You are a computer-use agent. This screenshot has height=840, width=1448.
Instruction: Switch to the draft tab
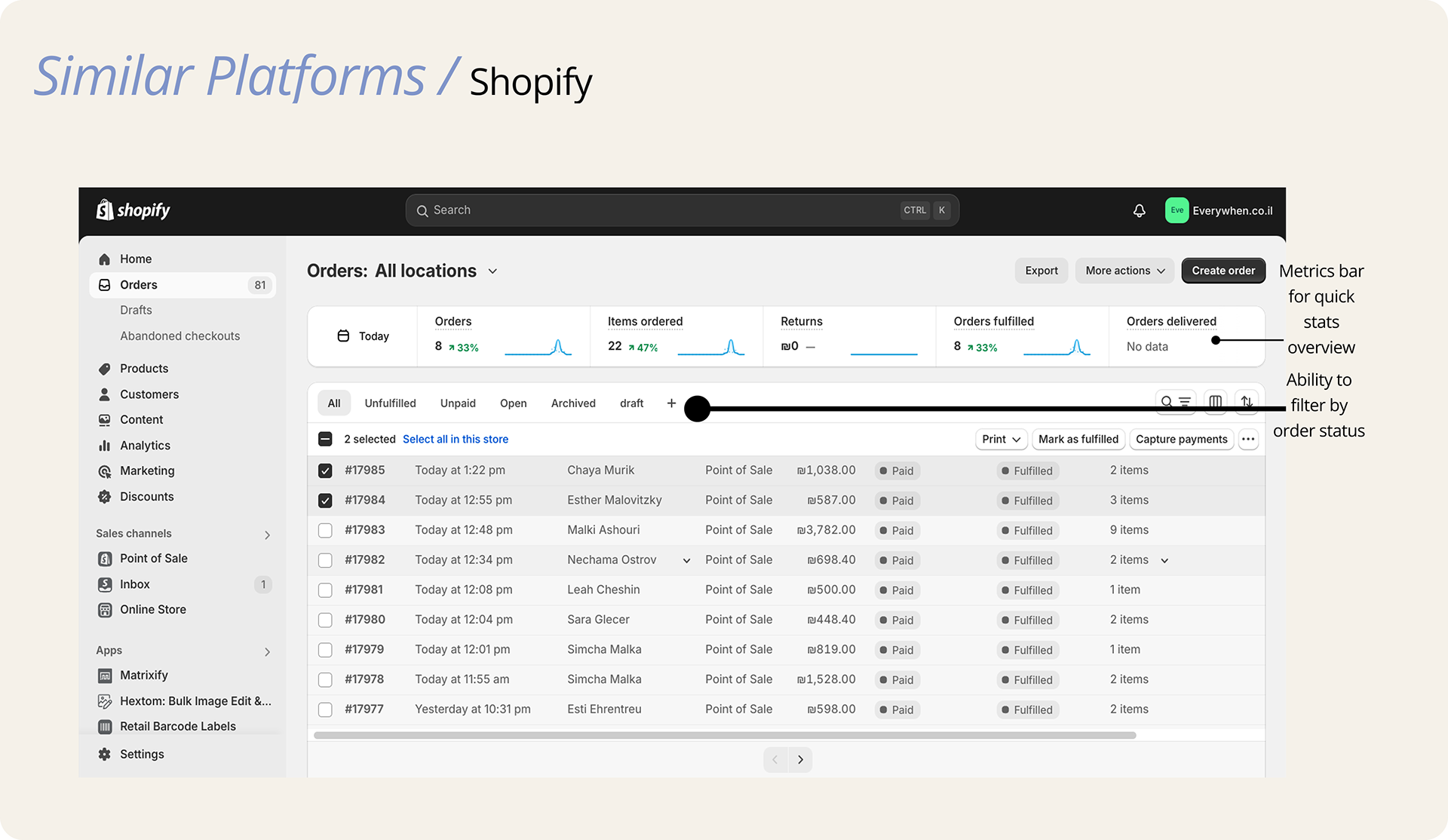click(631, 403)
